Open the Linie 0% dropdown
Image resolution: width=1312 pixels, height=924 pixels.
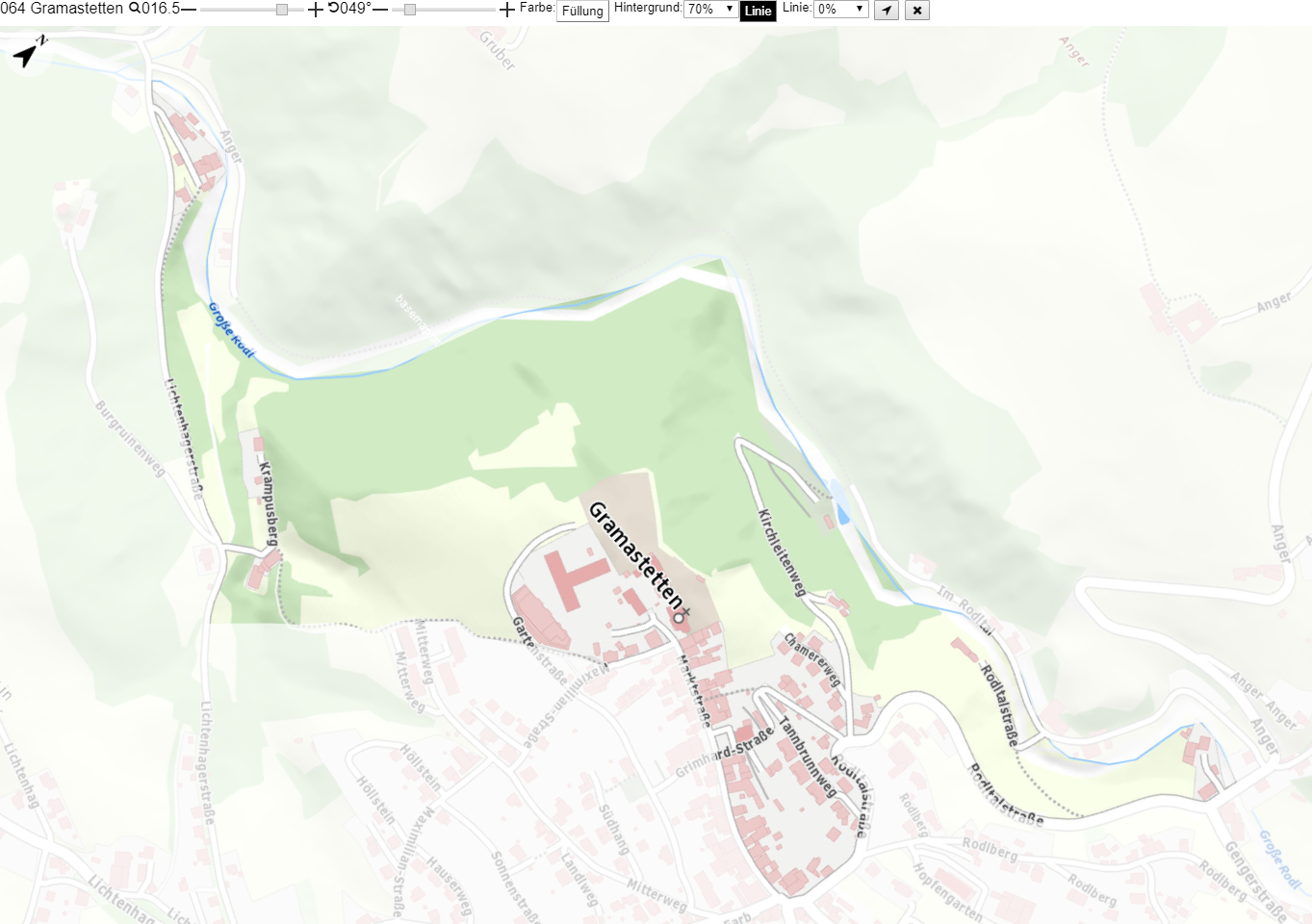[841, 9]
